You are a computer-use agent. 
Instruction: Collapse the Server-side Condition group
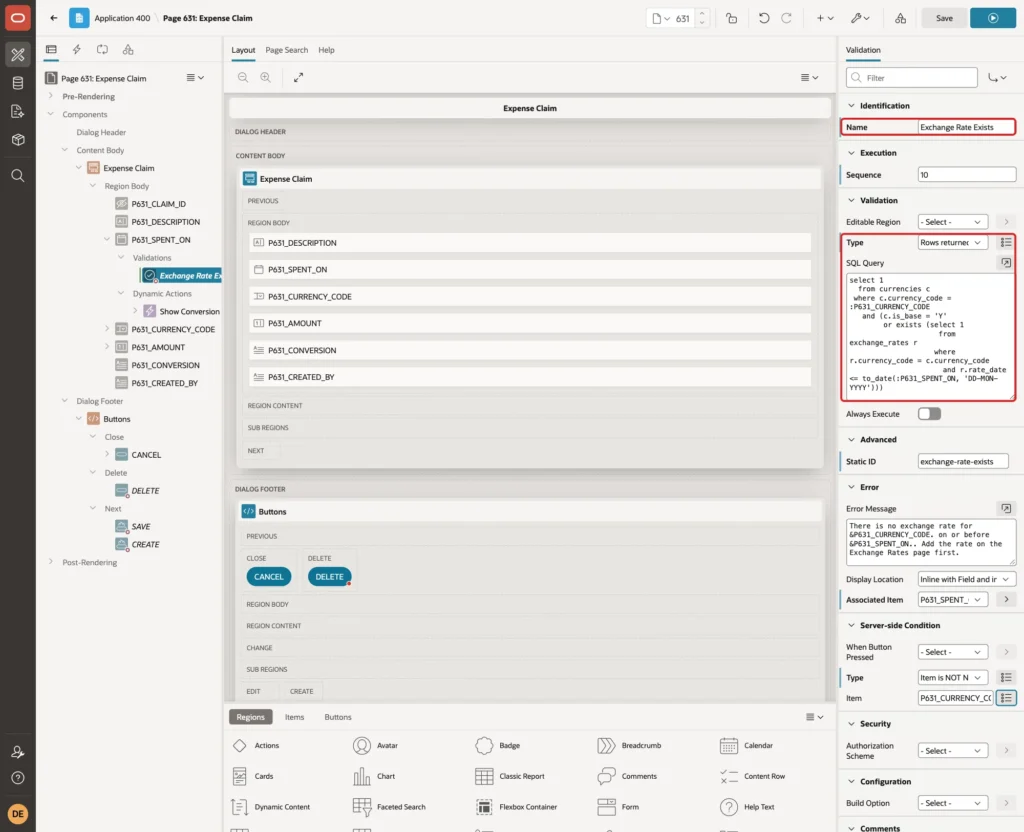[851, 626]
